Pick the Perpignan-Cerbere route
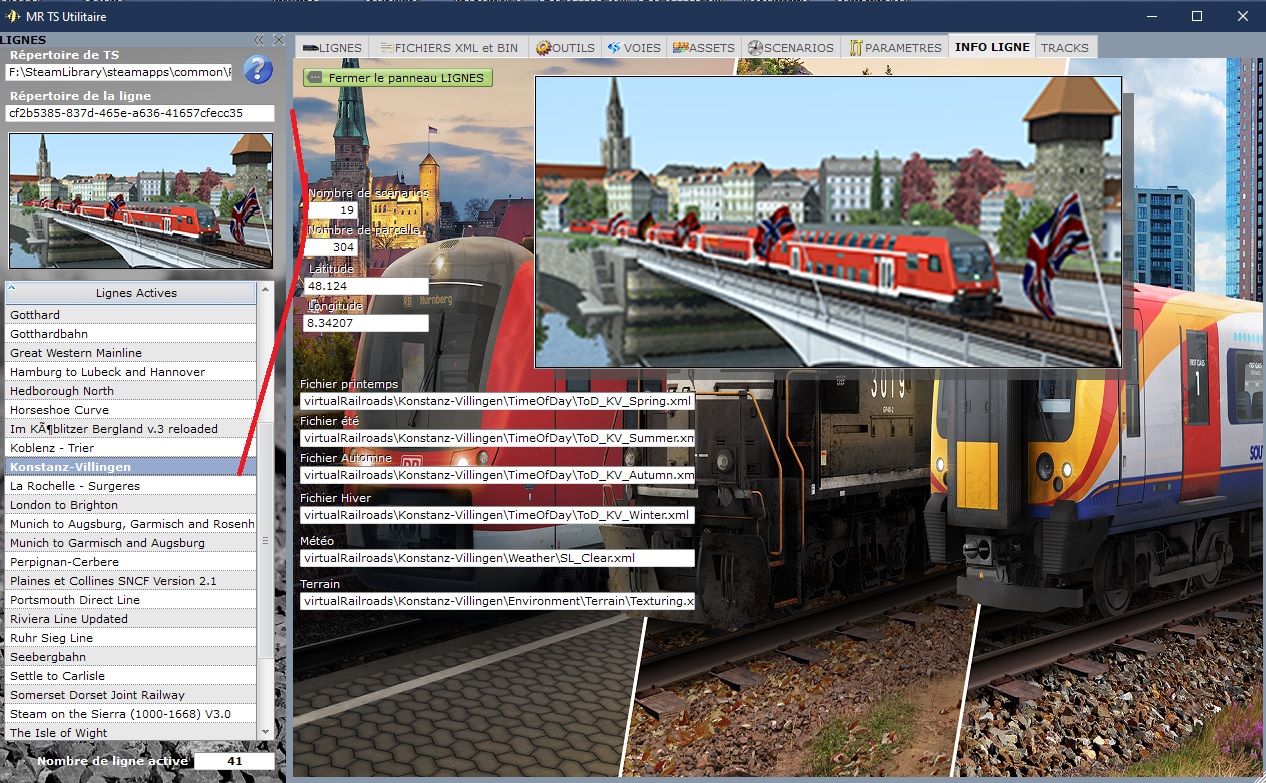The image size is (1266, 783). point(130,562)
